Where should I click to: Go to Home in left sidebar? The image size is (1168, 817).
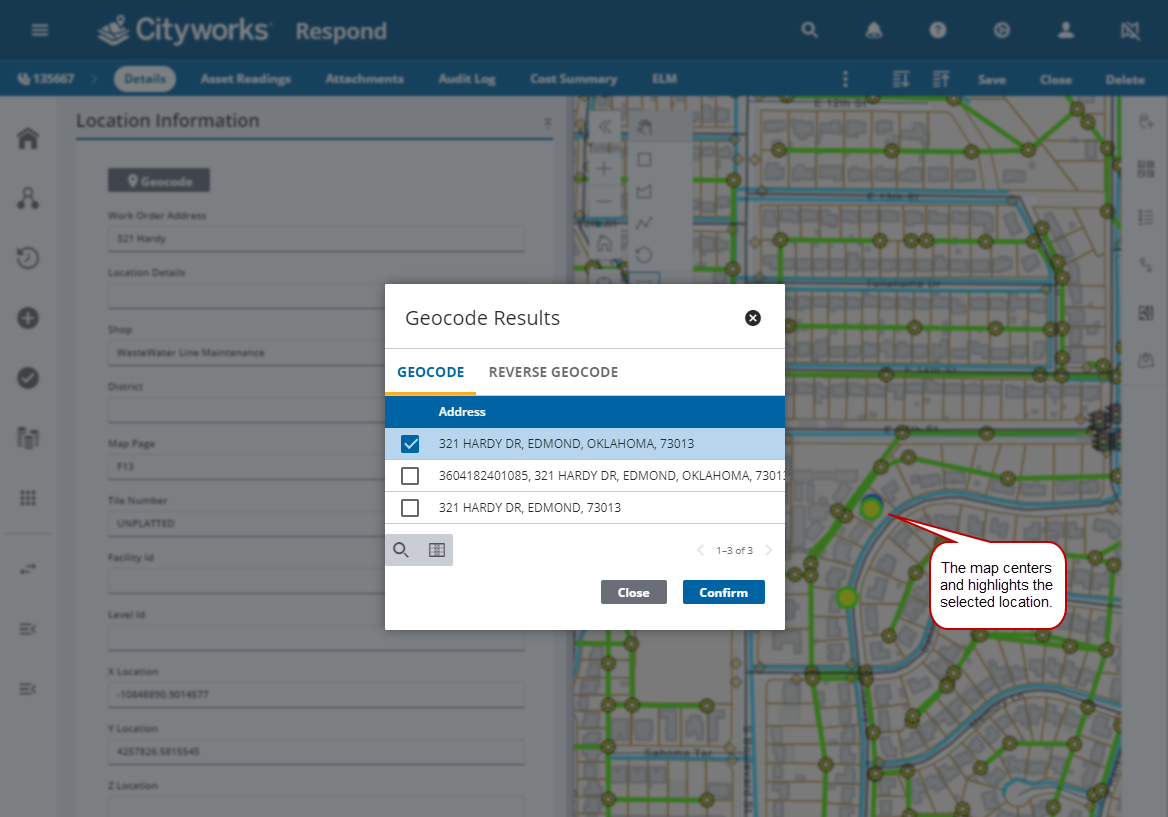tap(28, 139)
